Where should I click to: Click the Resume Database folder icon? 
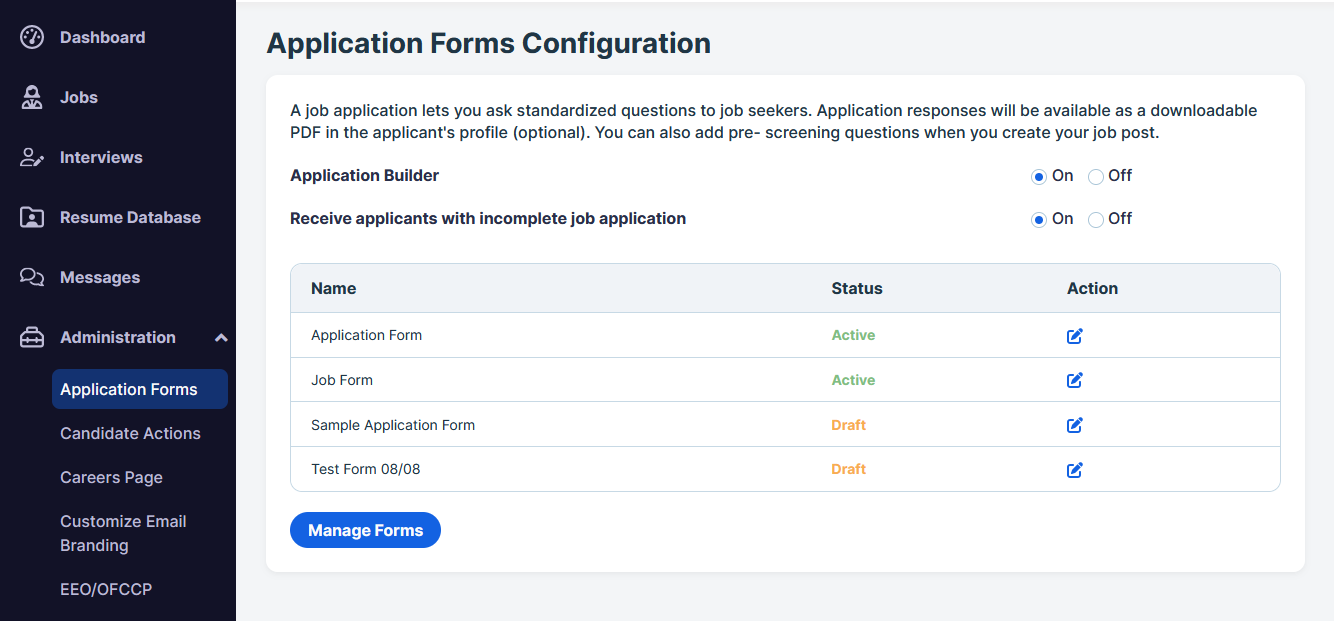32,217
